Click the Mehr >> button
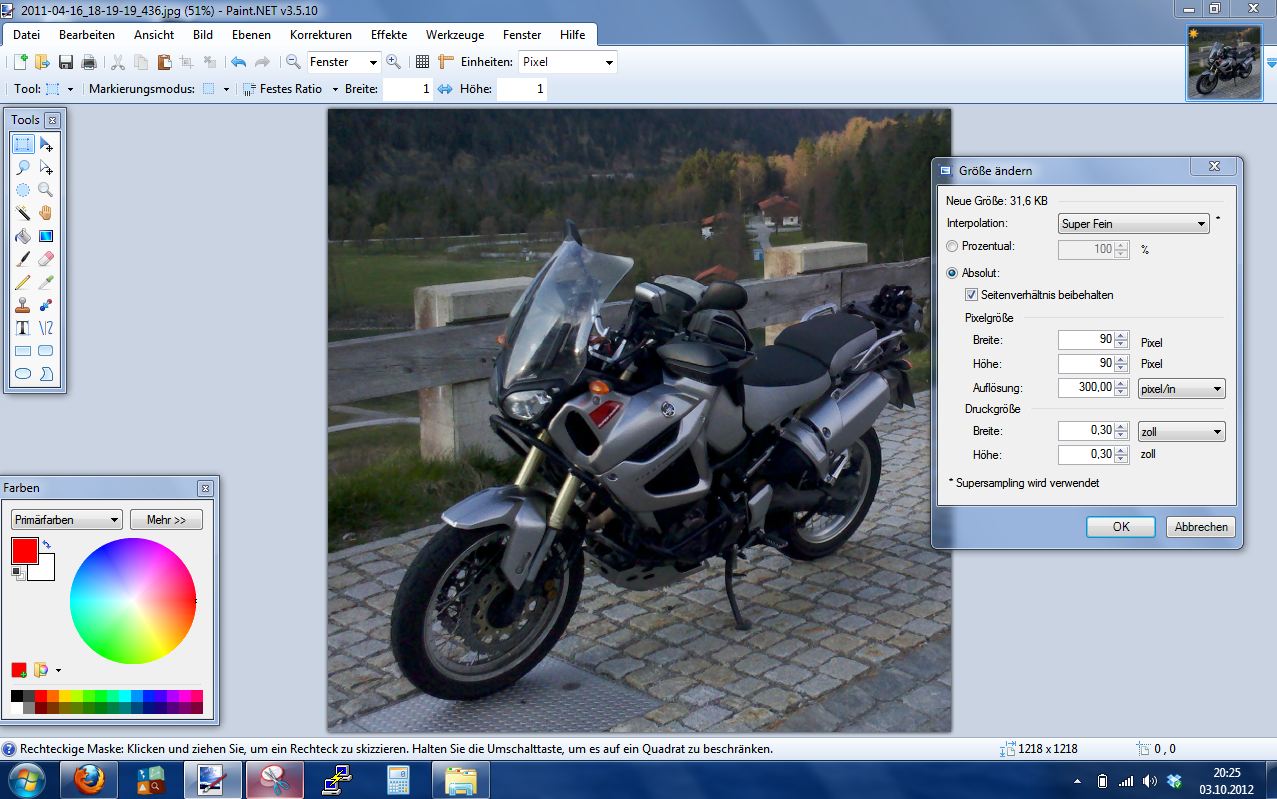Screen dimensions: 1277x799 coord(166,520)
